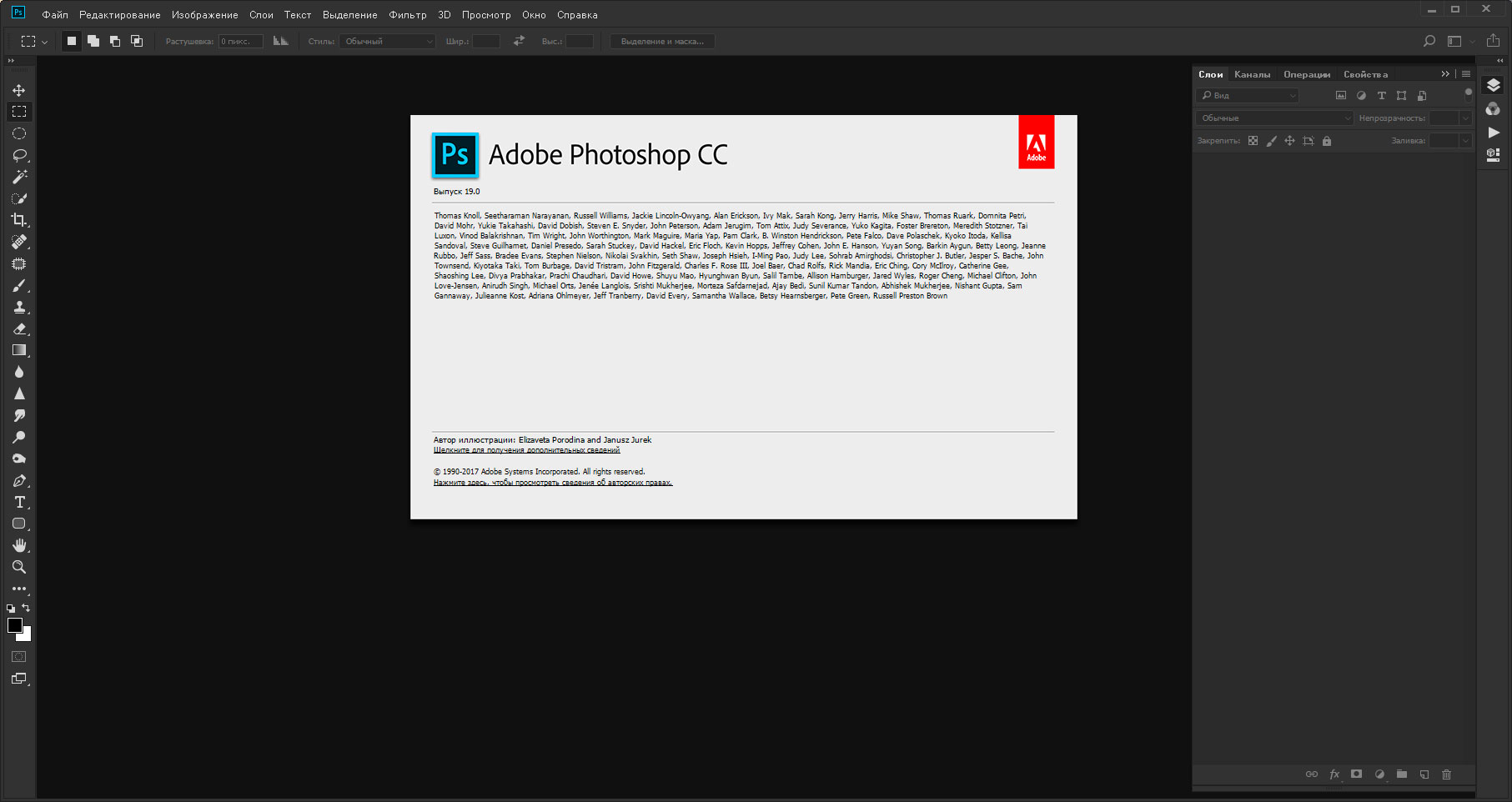The width and height of the screenshot is (1512, 802).
Task: Select the Horizontal Type tool
Action: point(19,502)
